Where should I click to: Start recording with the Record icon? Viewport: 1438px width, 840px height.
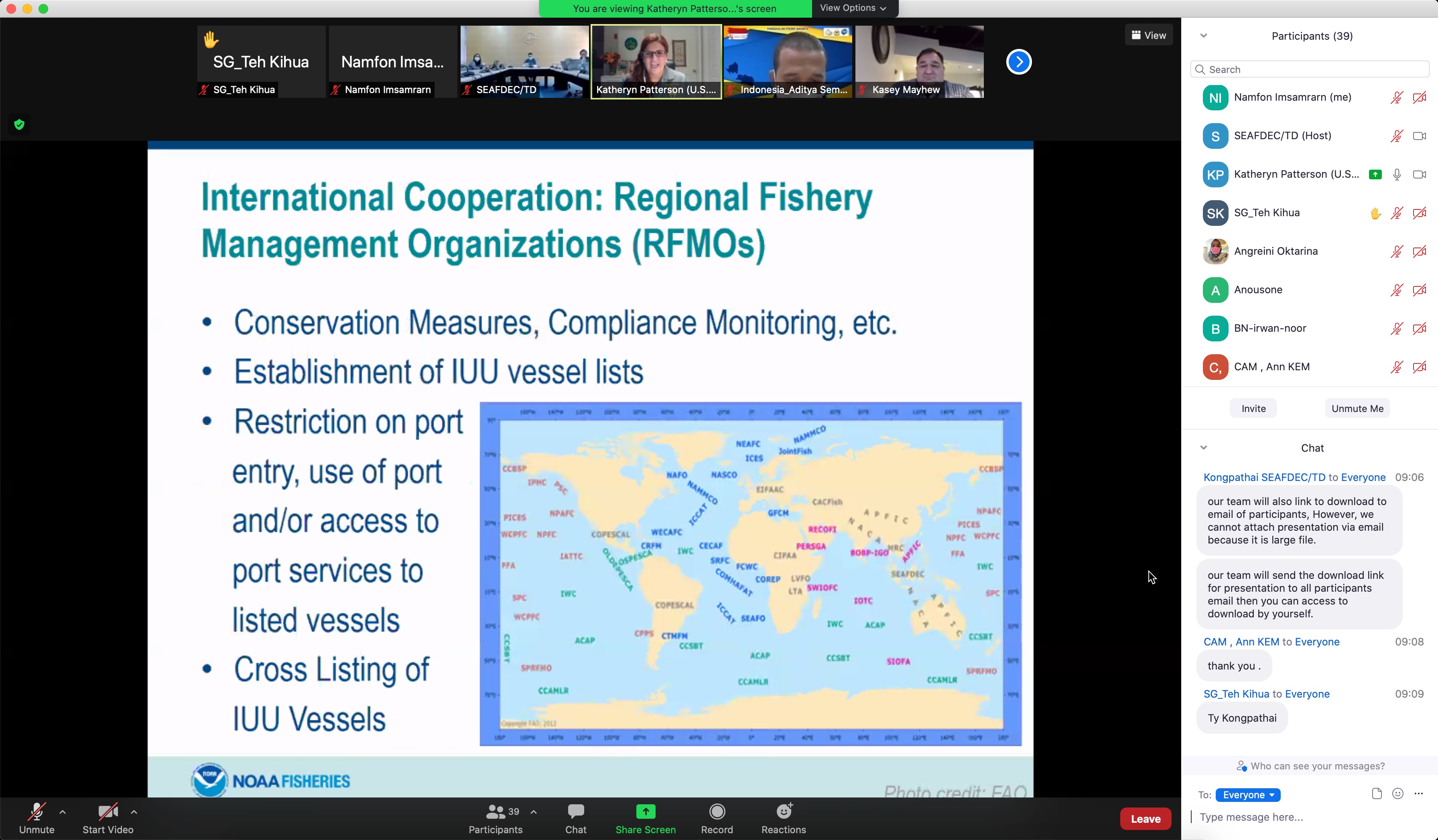(x=717, y=812)
